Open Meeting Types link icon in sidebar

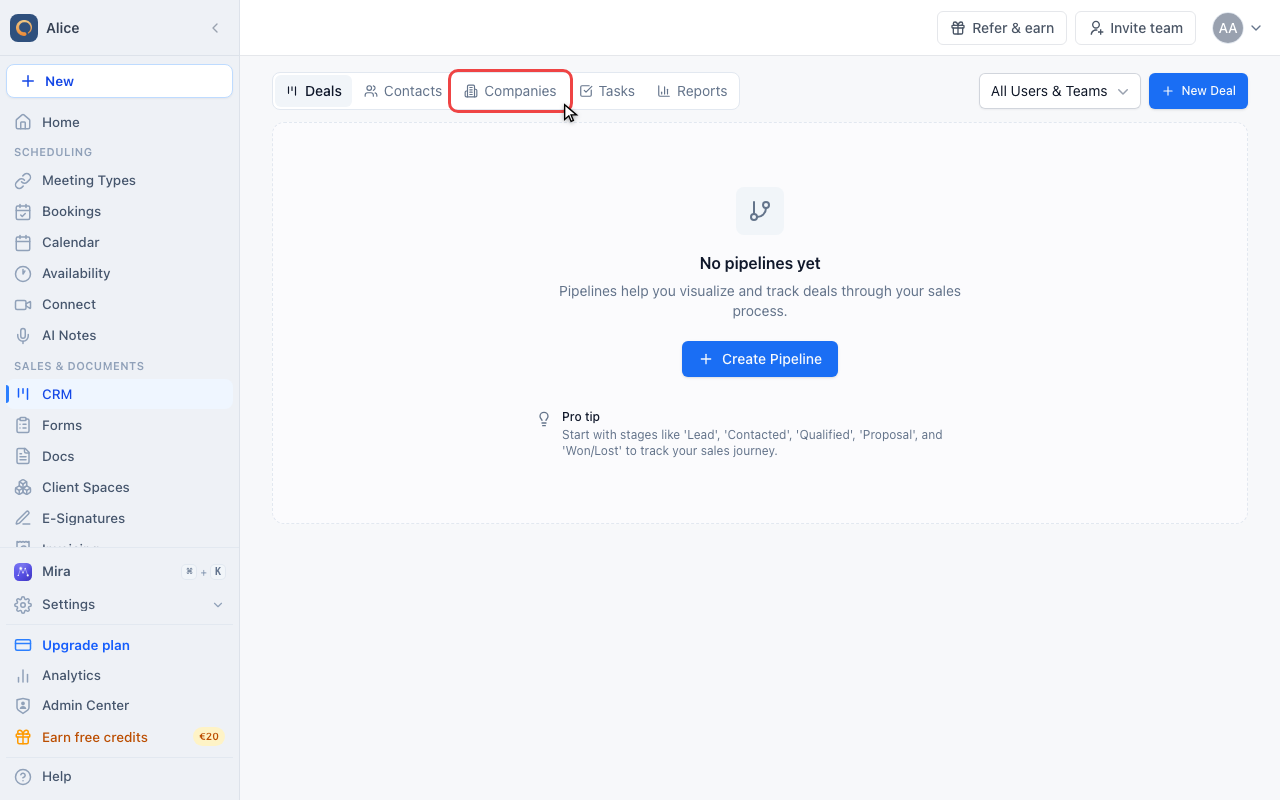pos(23,181)
